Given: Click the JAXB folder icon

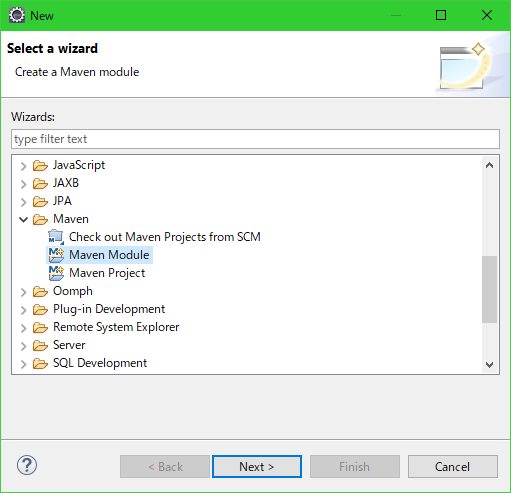Looking at the screenshot, I should point(40,183).
